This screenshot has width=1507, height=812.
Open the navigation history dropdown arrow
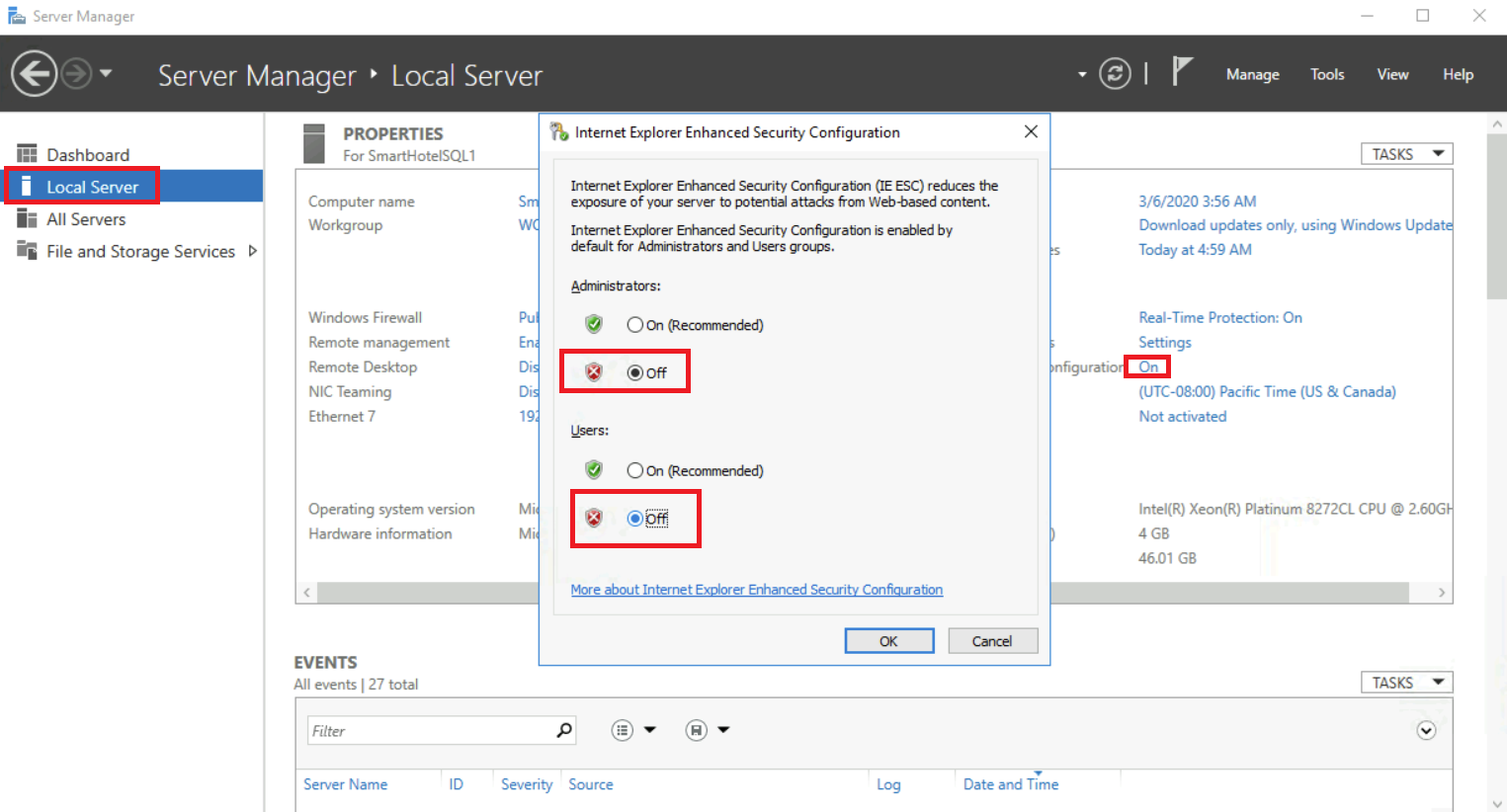click(x=106, y=73)
